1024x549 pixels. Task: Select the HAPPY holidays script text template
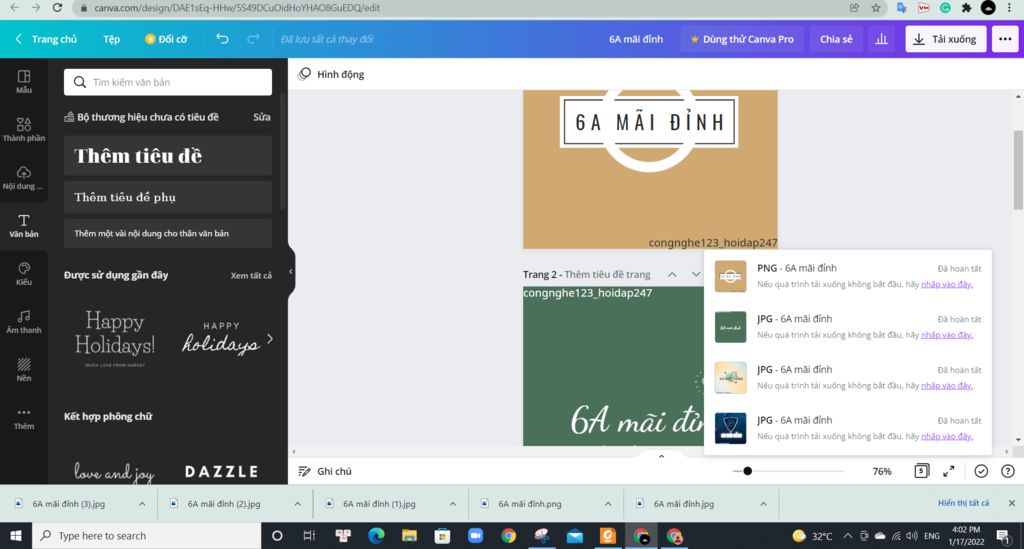[220, 338]
